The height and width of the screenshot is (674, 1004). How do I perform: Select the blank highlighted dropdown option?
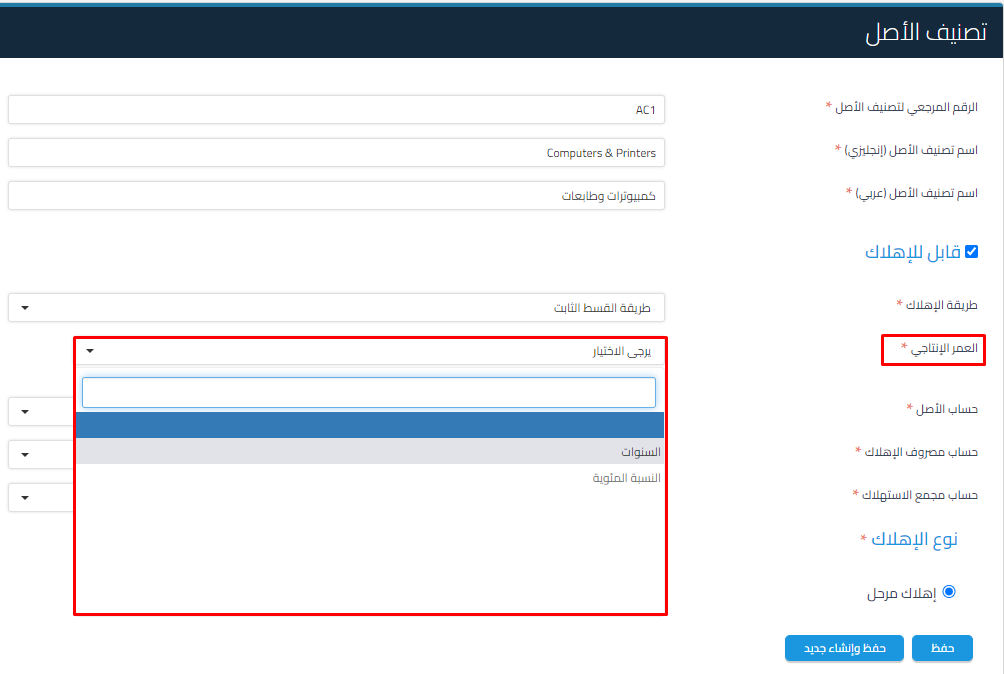click(x=370, y=425)
